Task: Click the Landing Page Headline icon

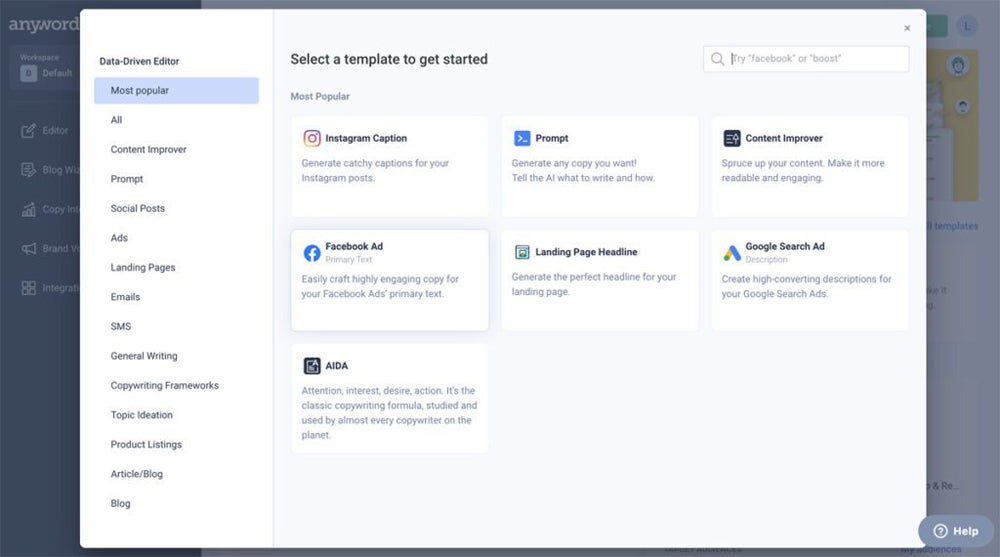Action: click(x=522, y=252)
